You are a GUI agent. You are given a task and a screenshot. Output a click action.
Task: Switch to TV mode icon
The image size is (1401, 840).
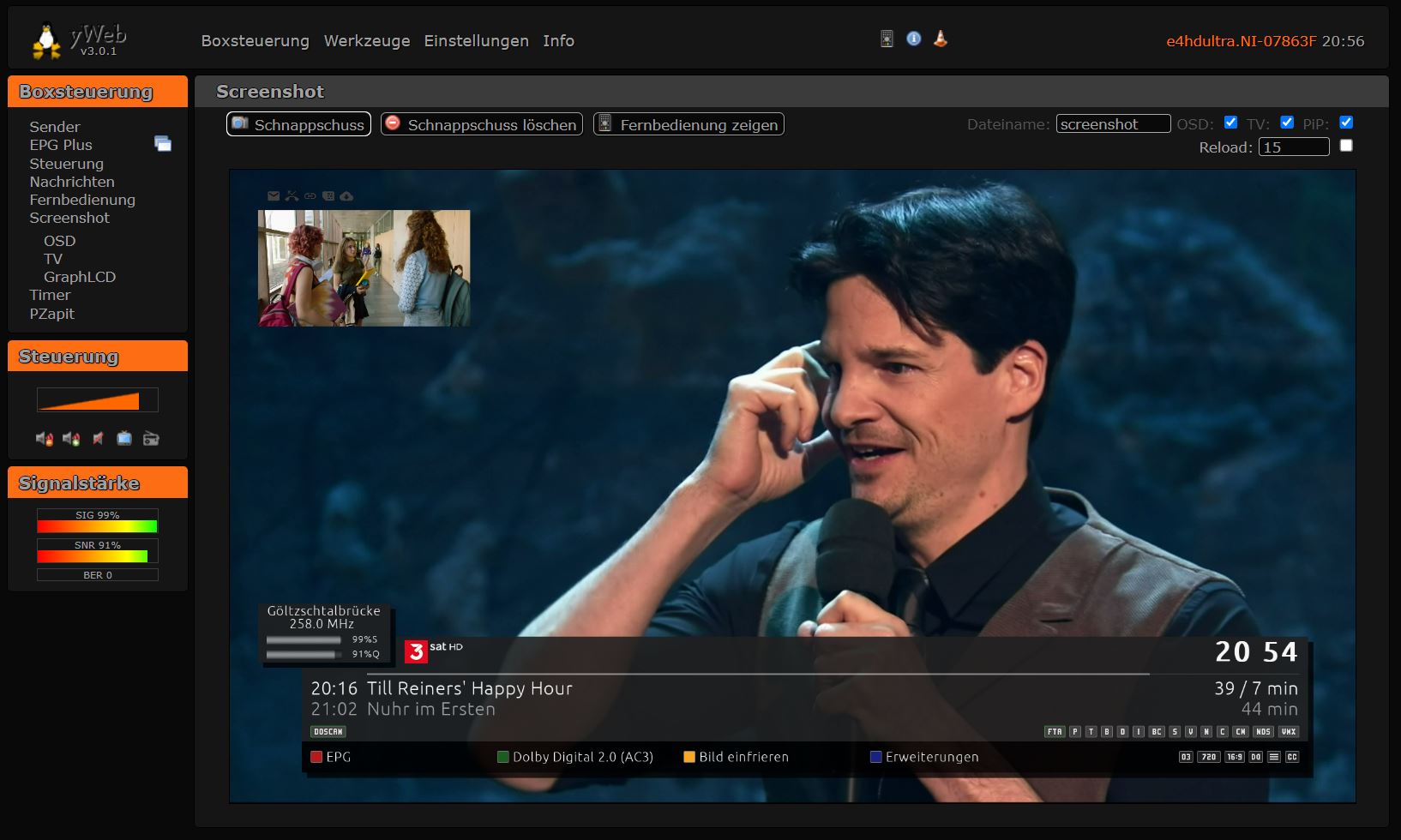tap(124, 439)
